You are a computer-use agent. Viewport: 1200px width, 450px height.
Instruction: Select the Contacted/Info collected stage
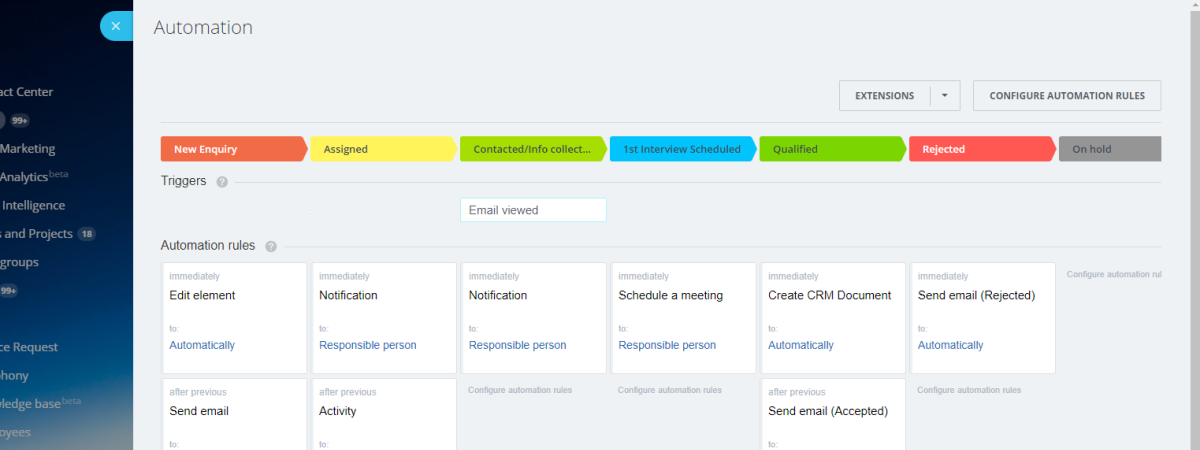(x=532, y=149)
